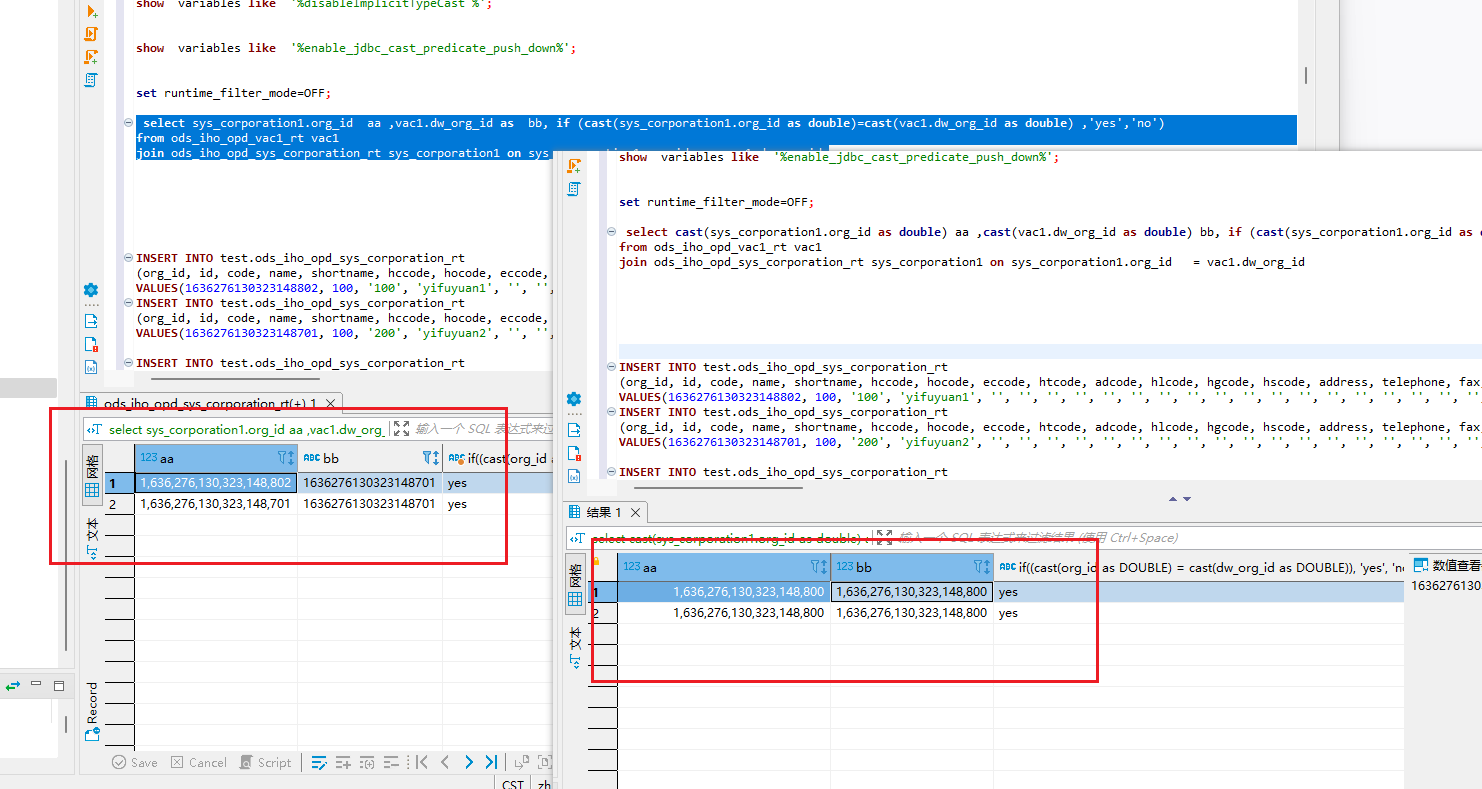The width and height of the screenshot is (1482, 789).
Task: Close the ods_iho_opd_sys_corporation_rt result tab
Action: click(329, 404)
